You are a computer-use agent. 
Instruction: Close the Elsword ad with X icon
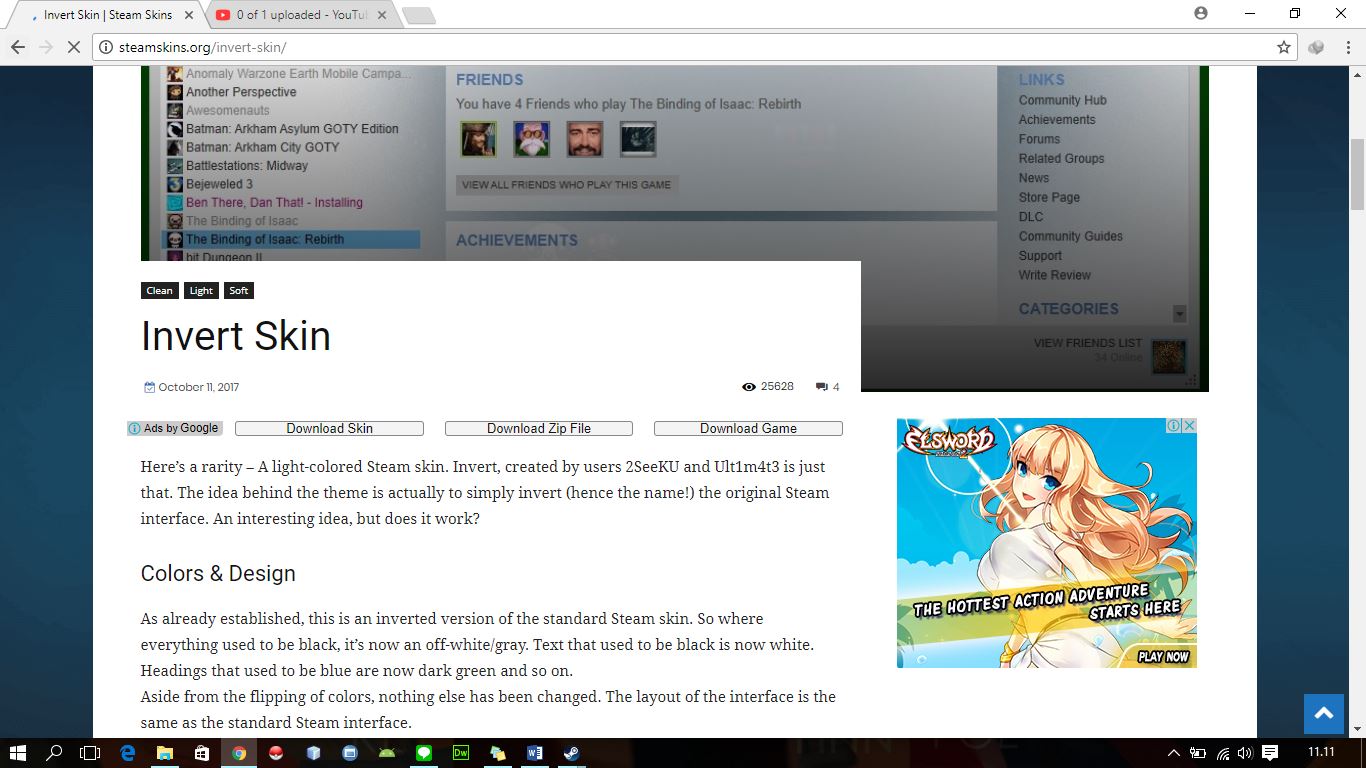coord(1190,425)
